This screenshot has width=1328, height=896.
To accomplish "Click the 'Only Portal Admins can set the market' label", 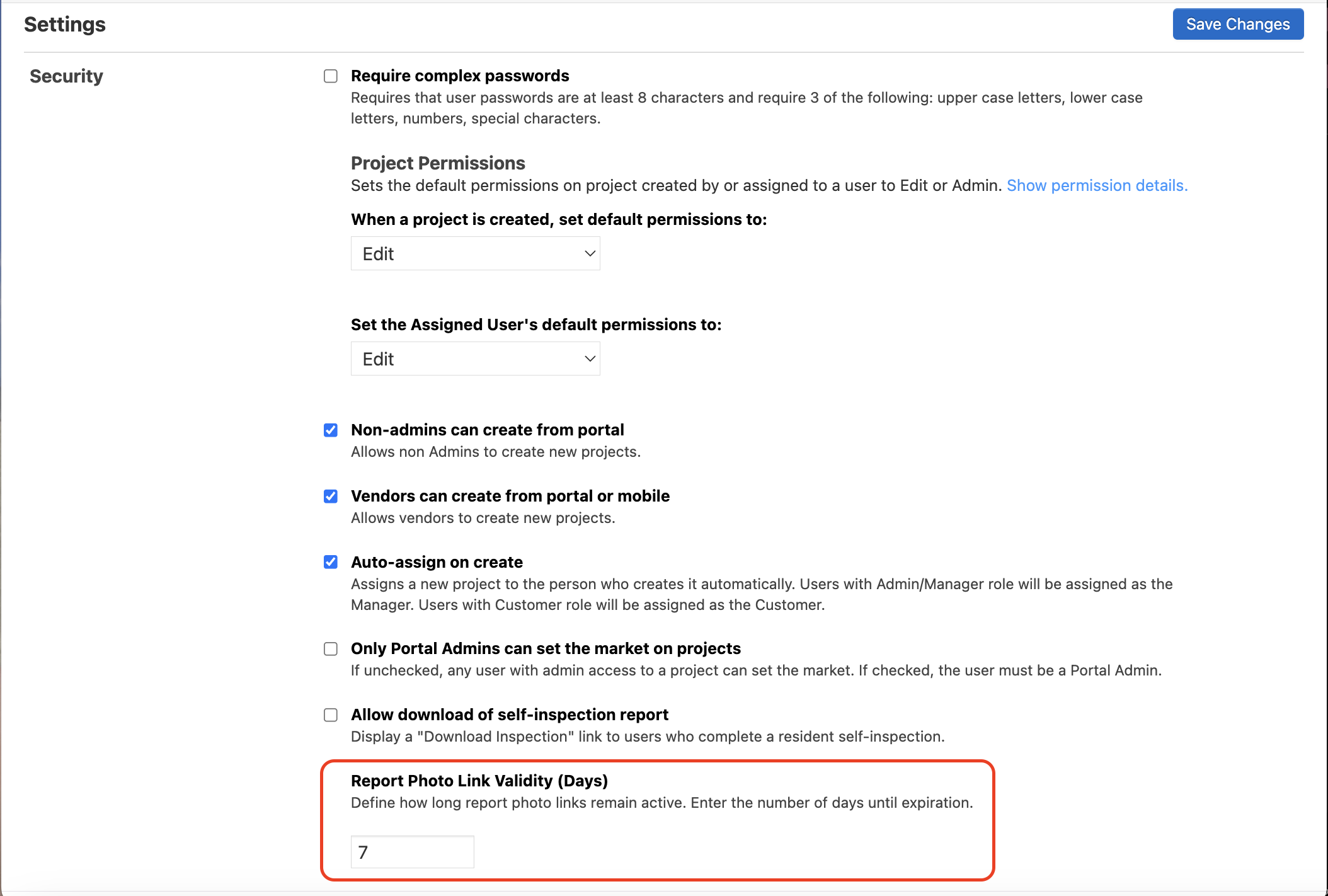I will [546, 648].
